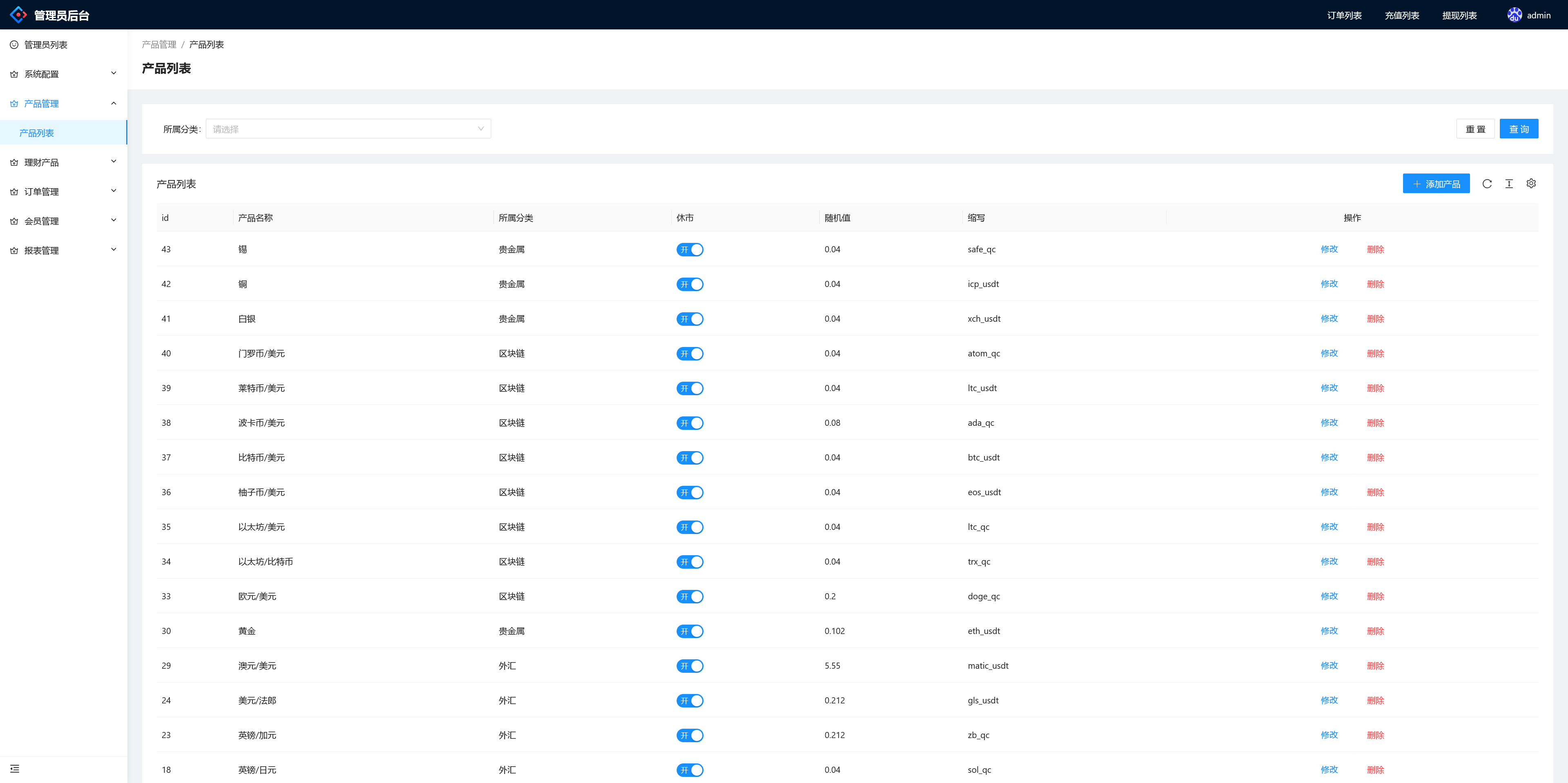Open 订单列表 in the top navigation
Screen dimensions: 1568x783
[1344, 15]
